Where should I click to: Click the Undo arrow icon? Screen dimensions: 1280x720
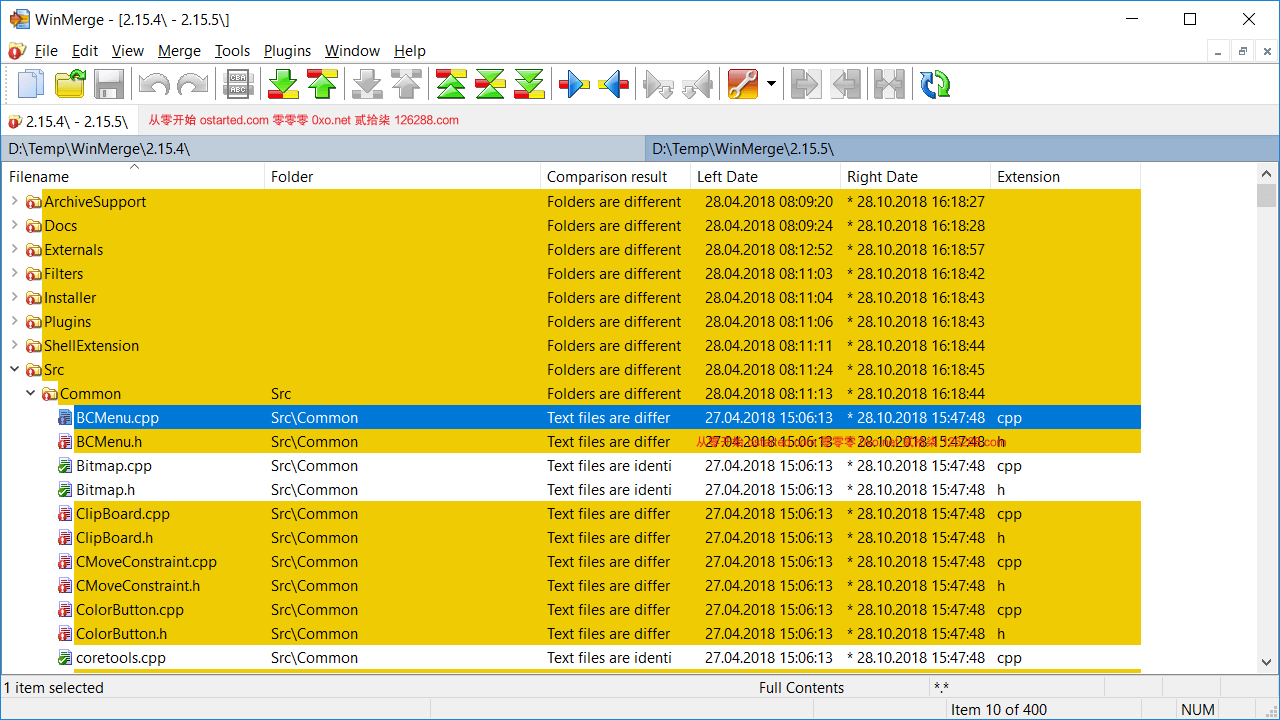(x=153, y=84)
